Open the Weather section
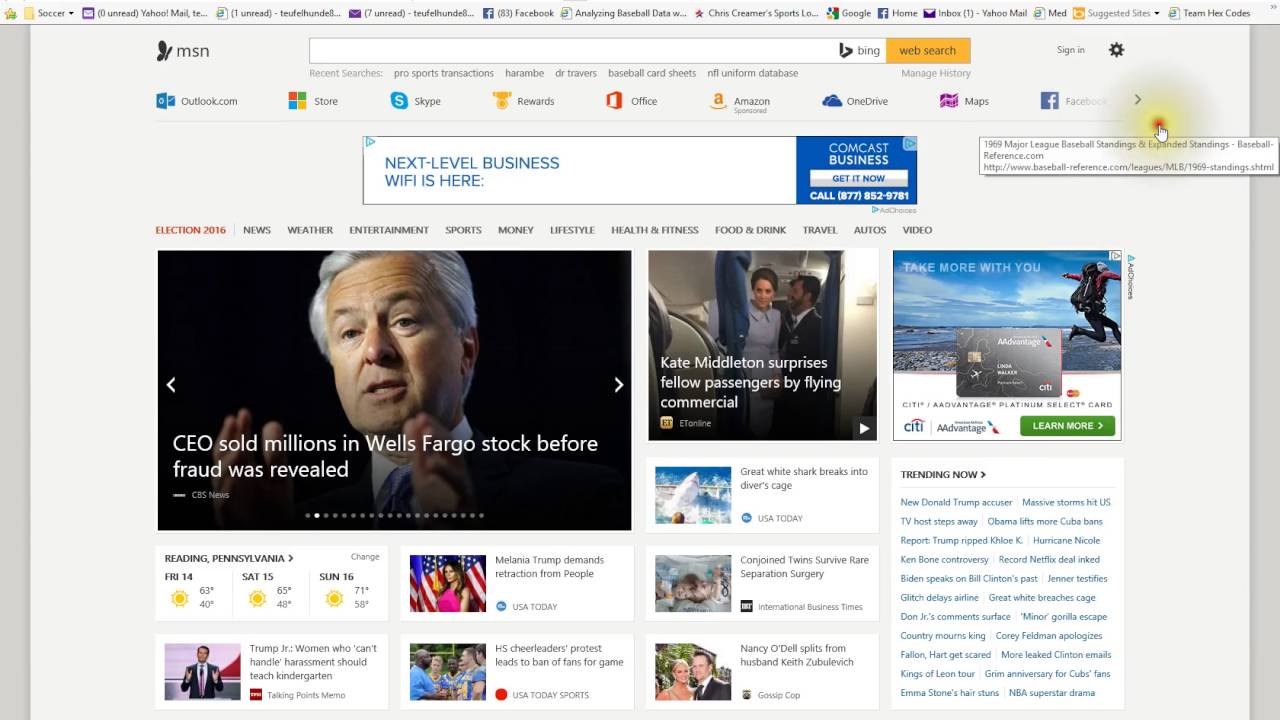 pyautogui.click(x=310, y=230)
